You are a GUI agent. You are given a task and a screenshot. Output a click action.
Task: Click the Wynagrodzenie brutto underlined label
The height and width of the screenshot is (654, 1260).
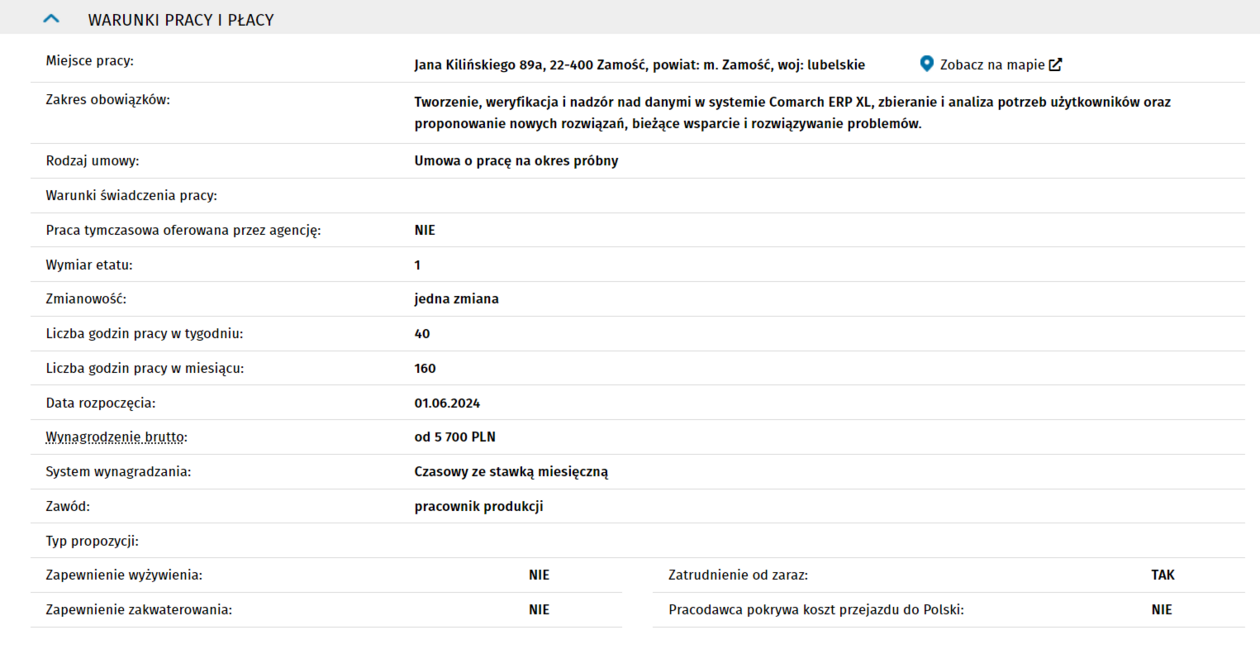coord(116,437)
